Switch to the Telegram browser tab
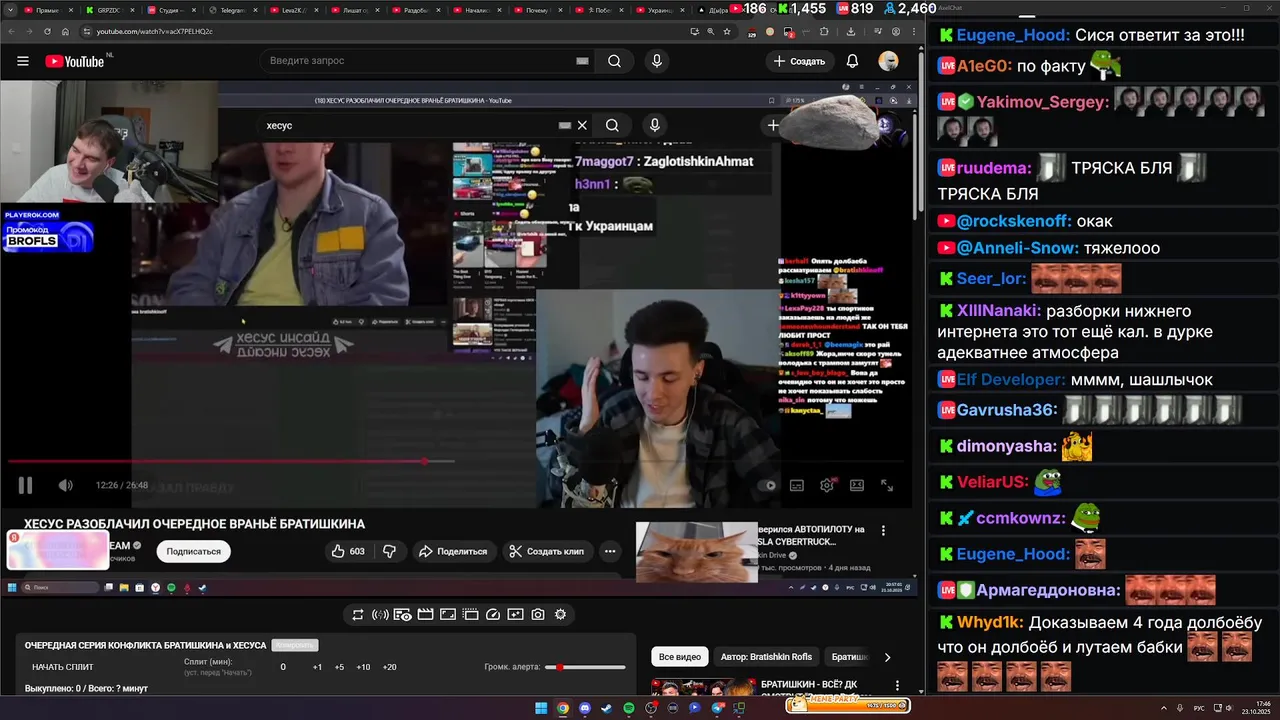The image size is (1280, 720). (x=233, y=10)
